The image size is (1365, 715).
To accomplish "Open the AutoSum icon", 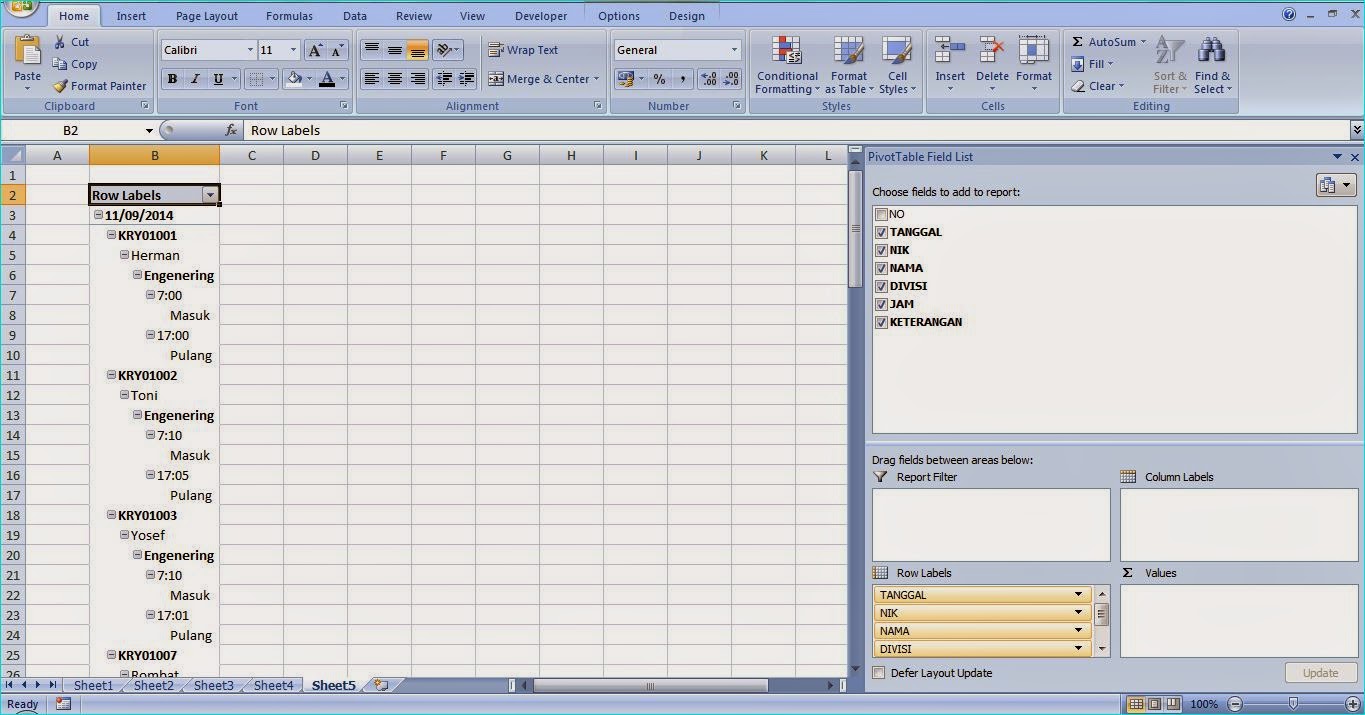I will pyautogui.click(x=1104, y=42).
